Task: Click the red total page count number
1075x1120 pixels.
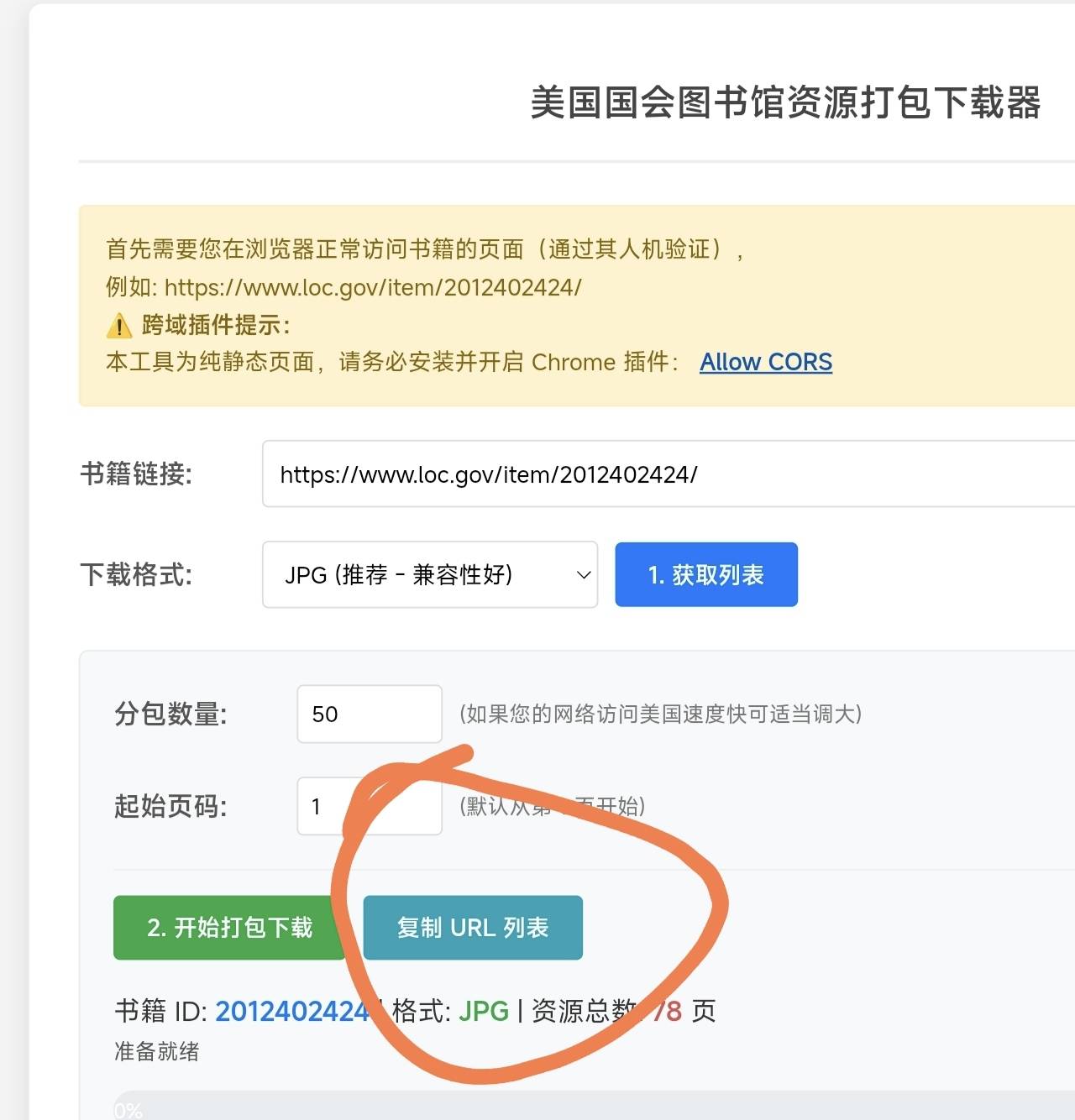Action: point(669,1011)
